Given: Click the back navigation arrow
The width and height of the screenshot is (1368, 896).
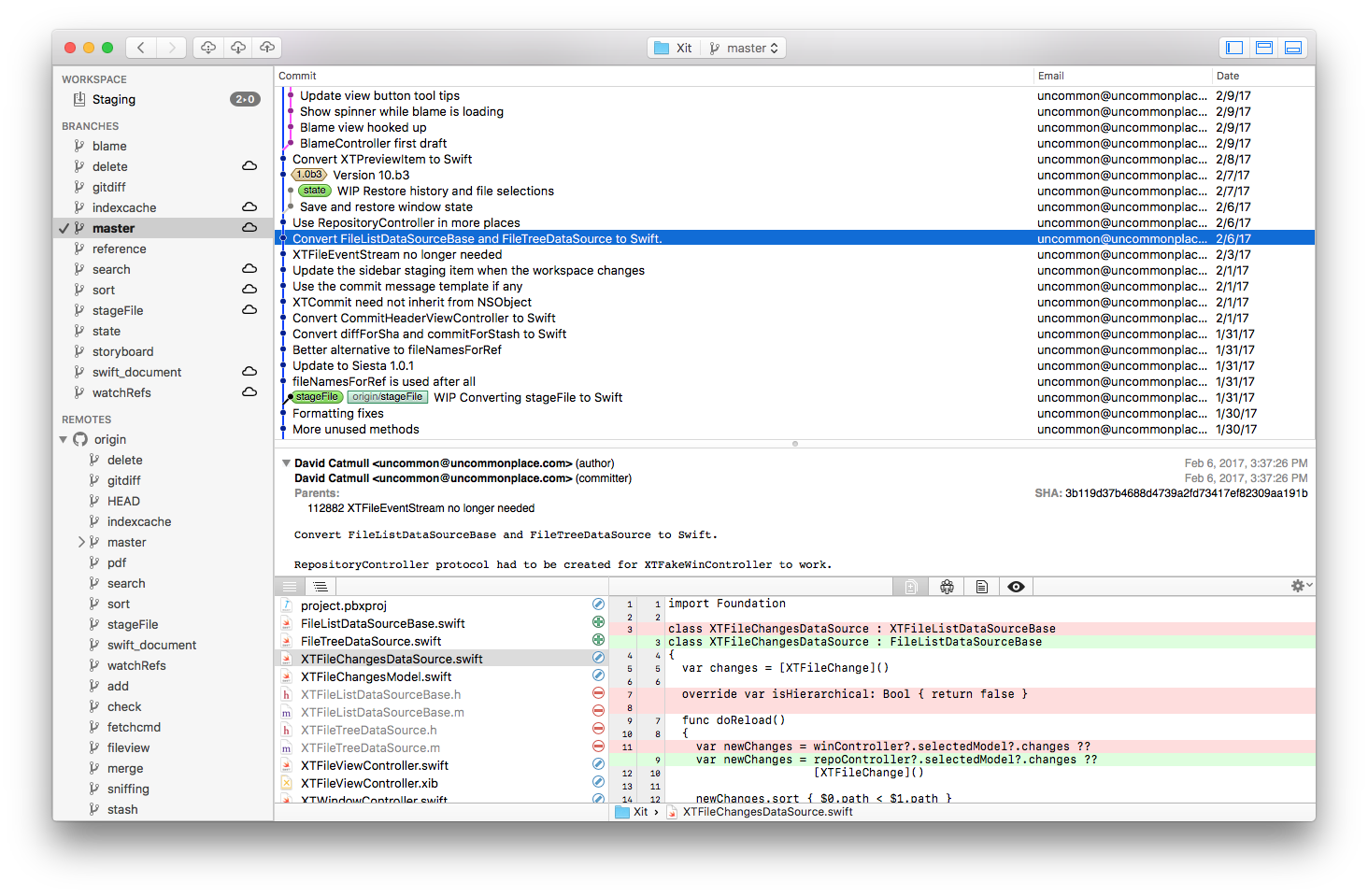Looking at the screenshot, I should click(140, 47).
